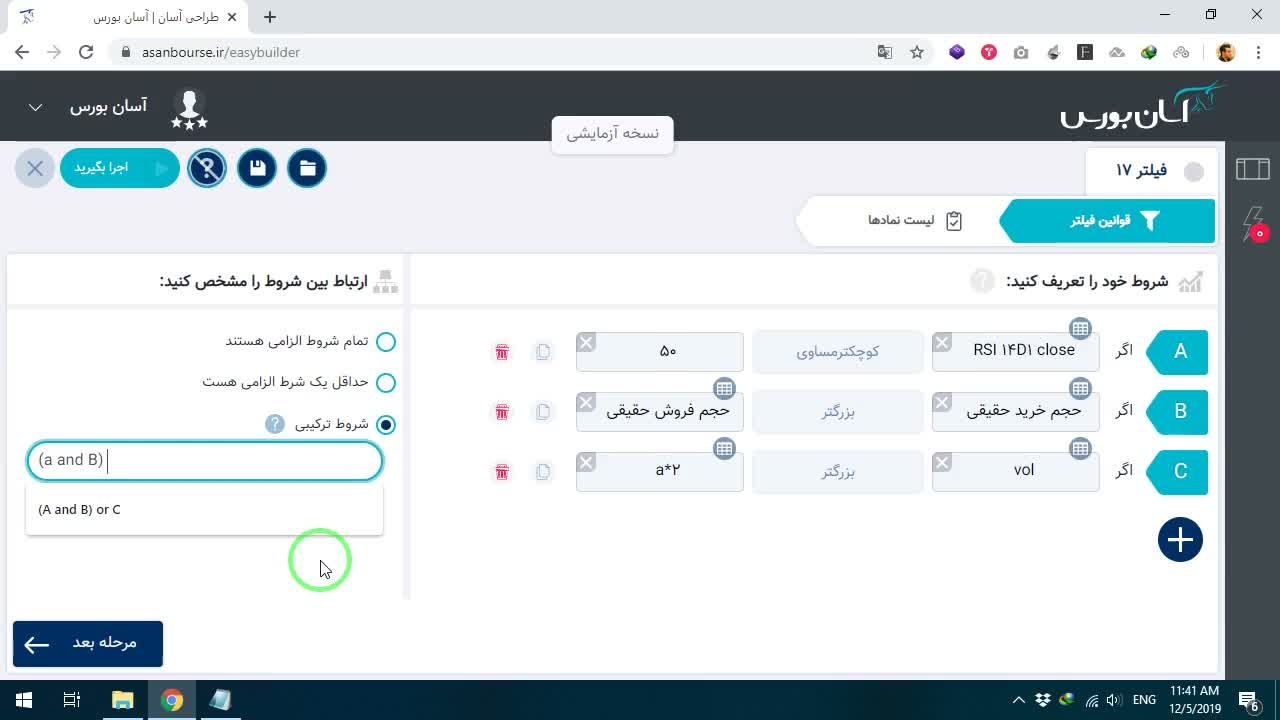The height and width of the screenshot is (720, 1280).
Task: Select condition label C
Action: tap(1178, 472)
